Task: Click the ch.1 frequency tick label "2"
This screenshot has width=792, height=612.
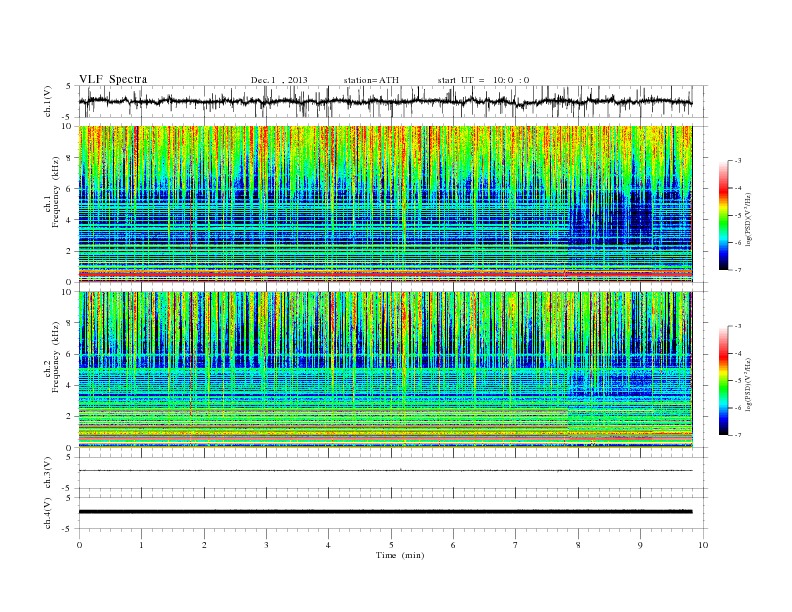Action: click(69, 251)
